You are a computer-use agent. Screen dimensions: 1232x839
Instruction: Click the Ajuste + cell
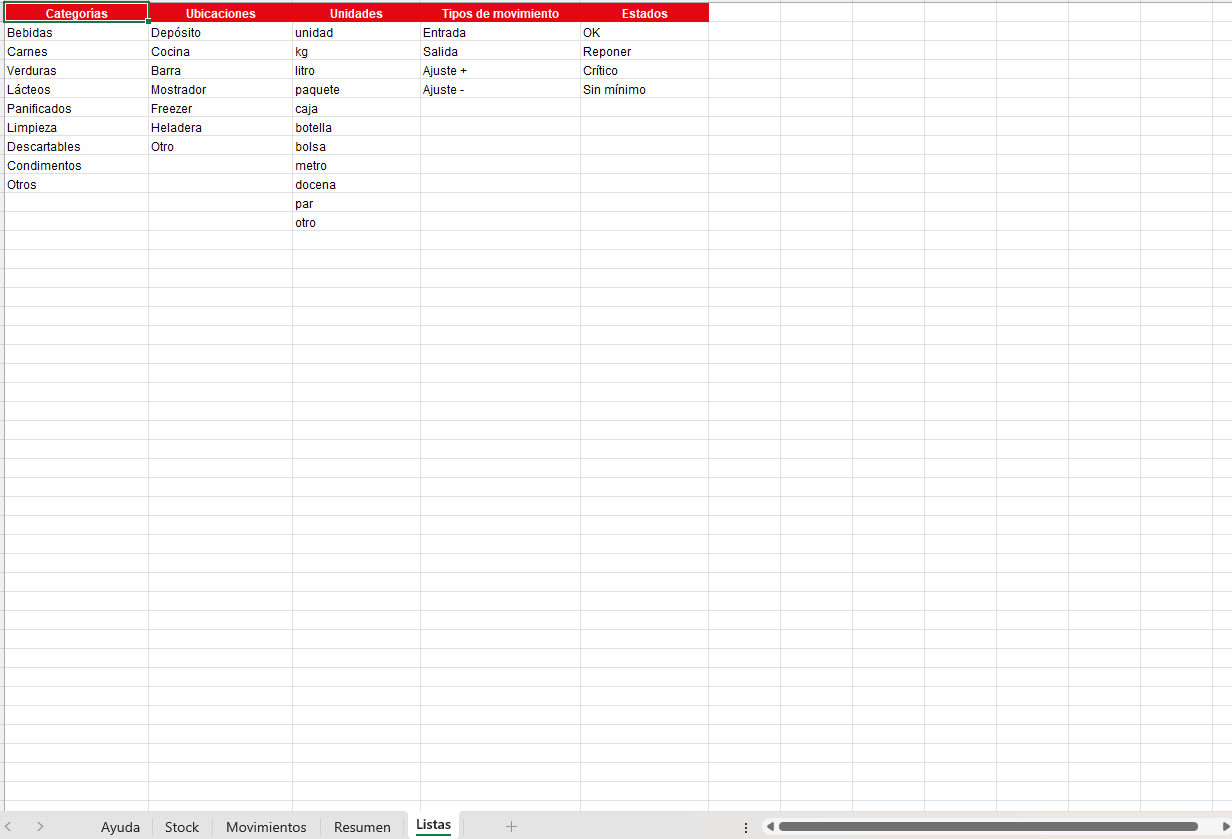click(x=500, y=70)
